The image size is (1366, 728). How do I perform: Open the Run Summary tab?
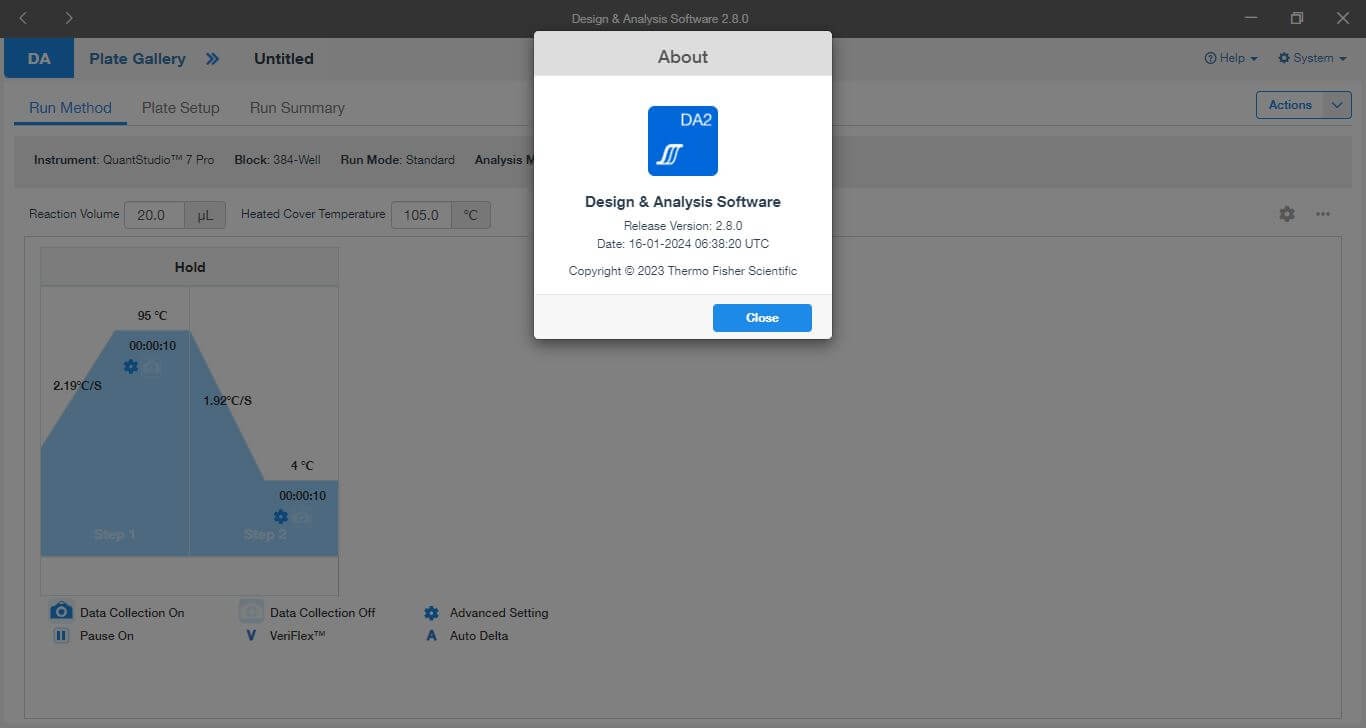tap(297, 108)
